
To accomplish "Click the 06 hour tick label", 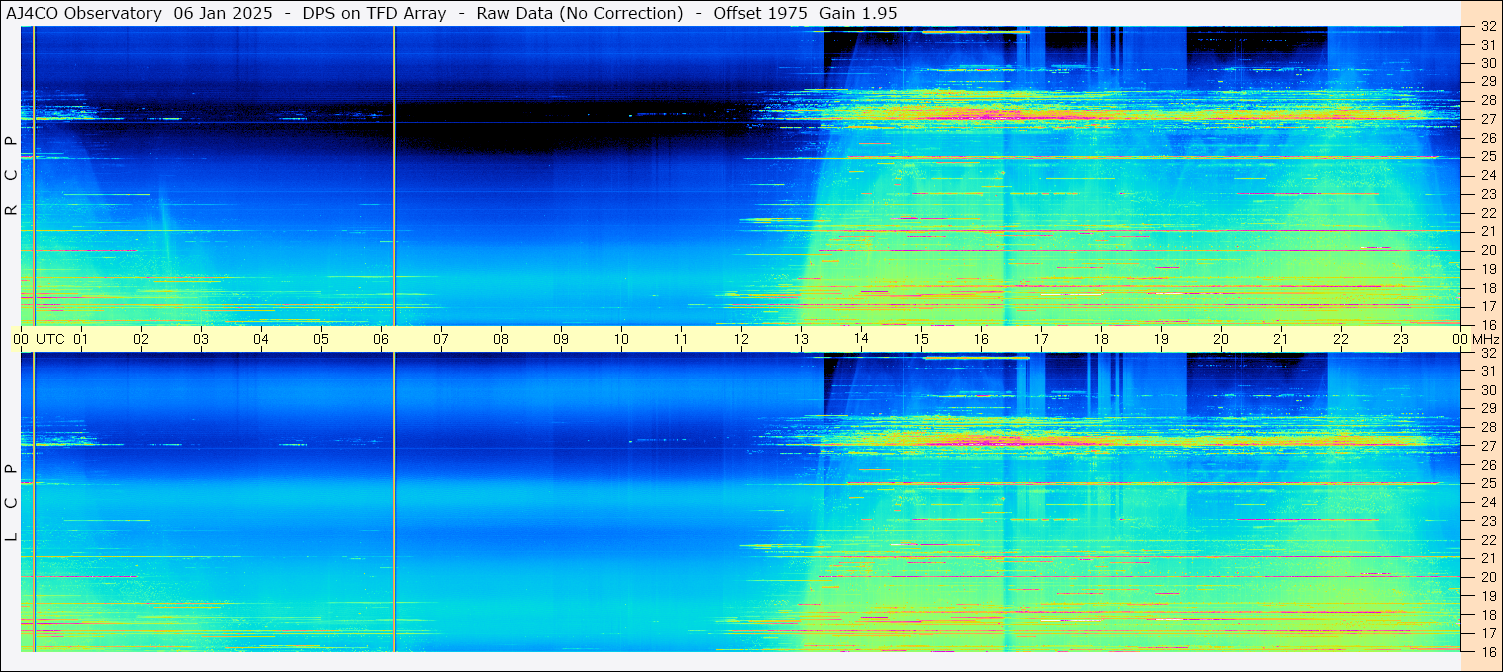I will pos(381,339).
